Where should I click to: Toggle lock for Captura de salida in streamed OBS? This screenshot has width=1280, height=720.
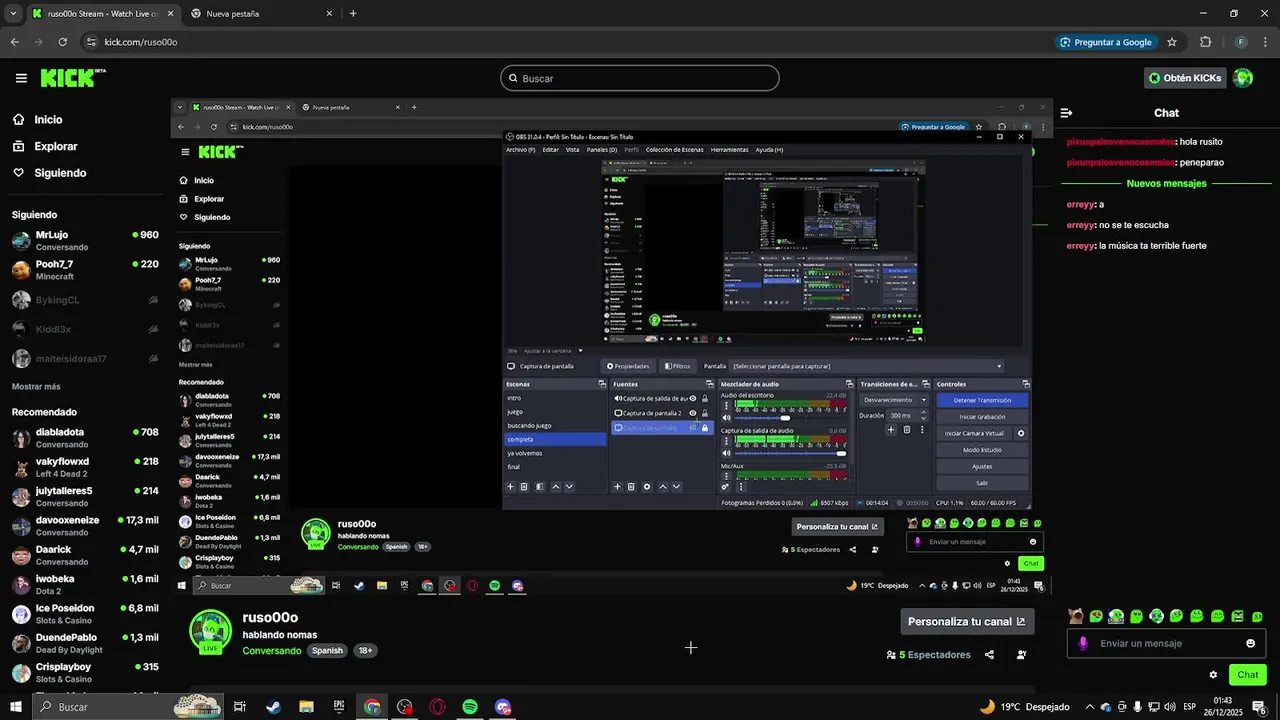tap(705, 398)
